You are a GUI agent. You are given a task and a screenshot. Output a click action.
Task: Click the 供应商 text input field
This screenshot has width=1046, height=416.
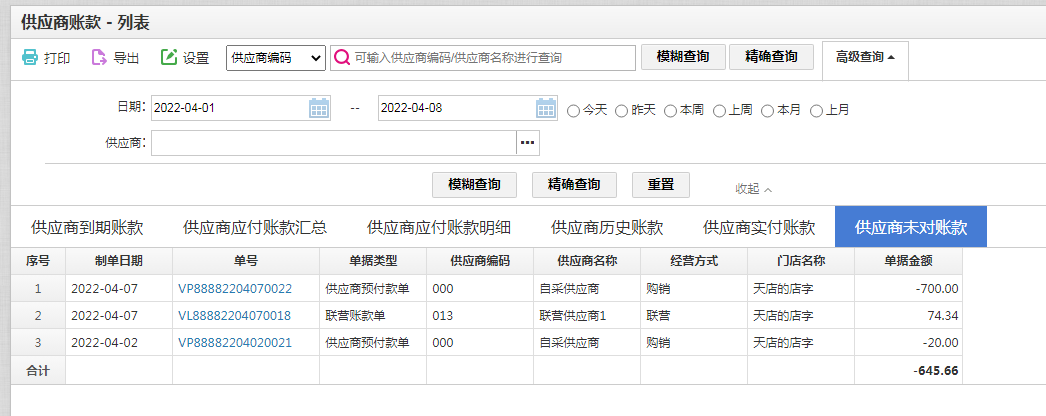[x=334, y=143]
